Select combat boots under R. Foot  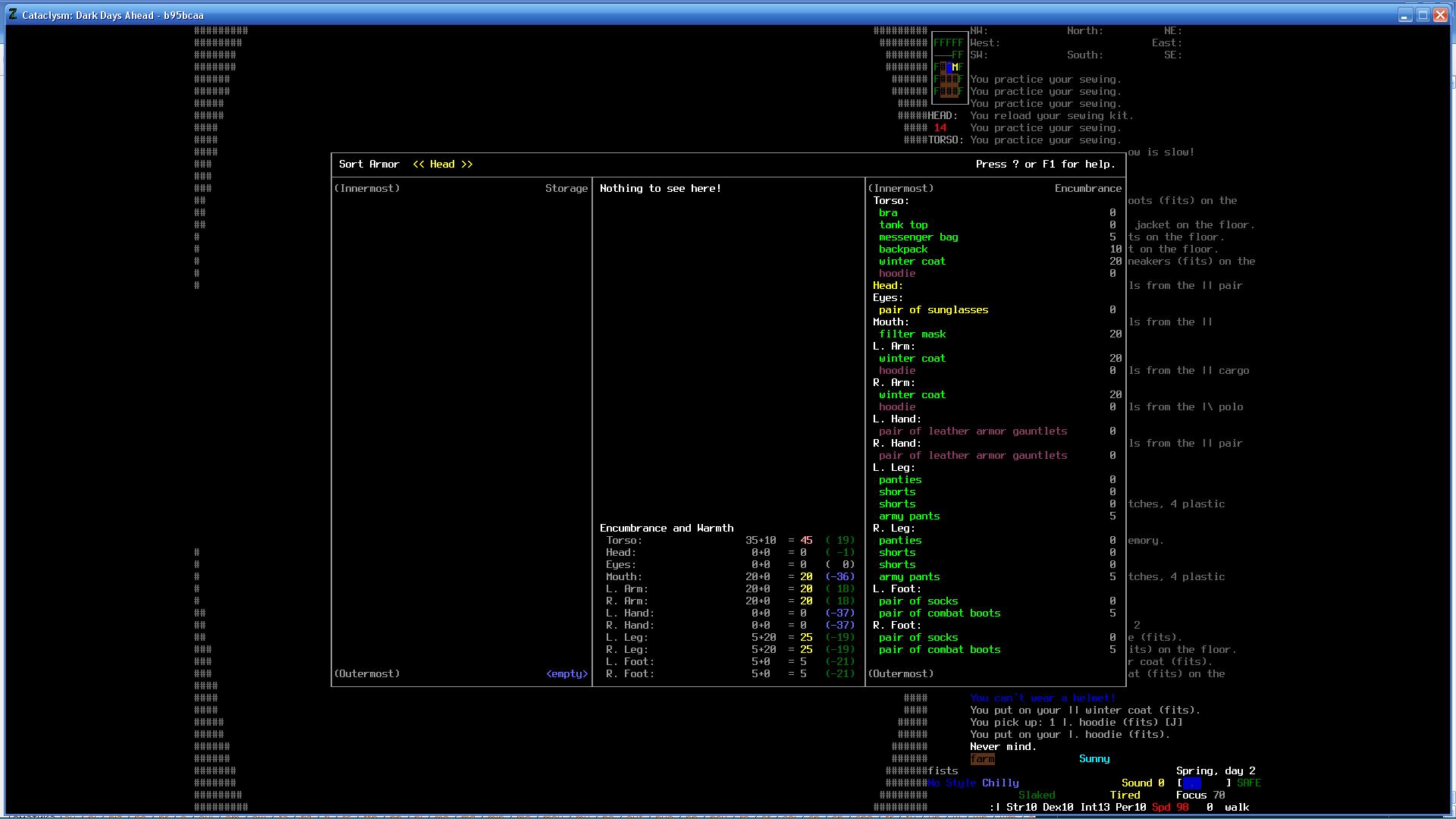pyautogui.click(x=939, y=650)
